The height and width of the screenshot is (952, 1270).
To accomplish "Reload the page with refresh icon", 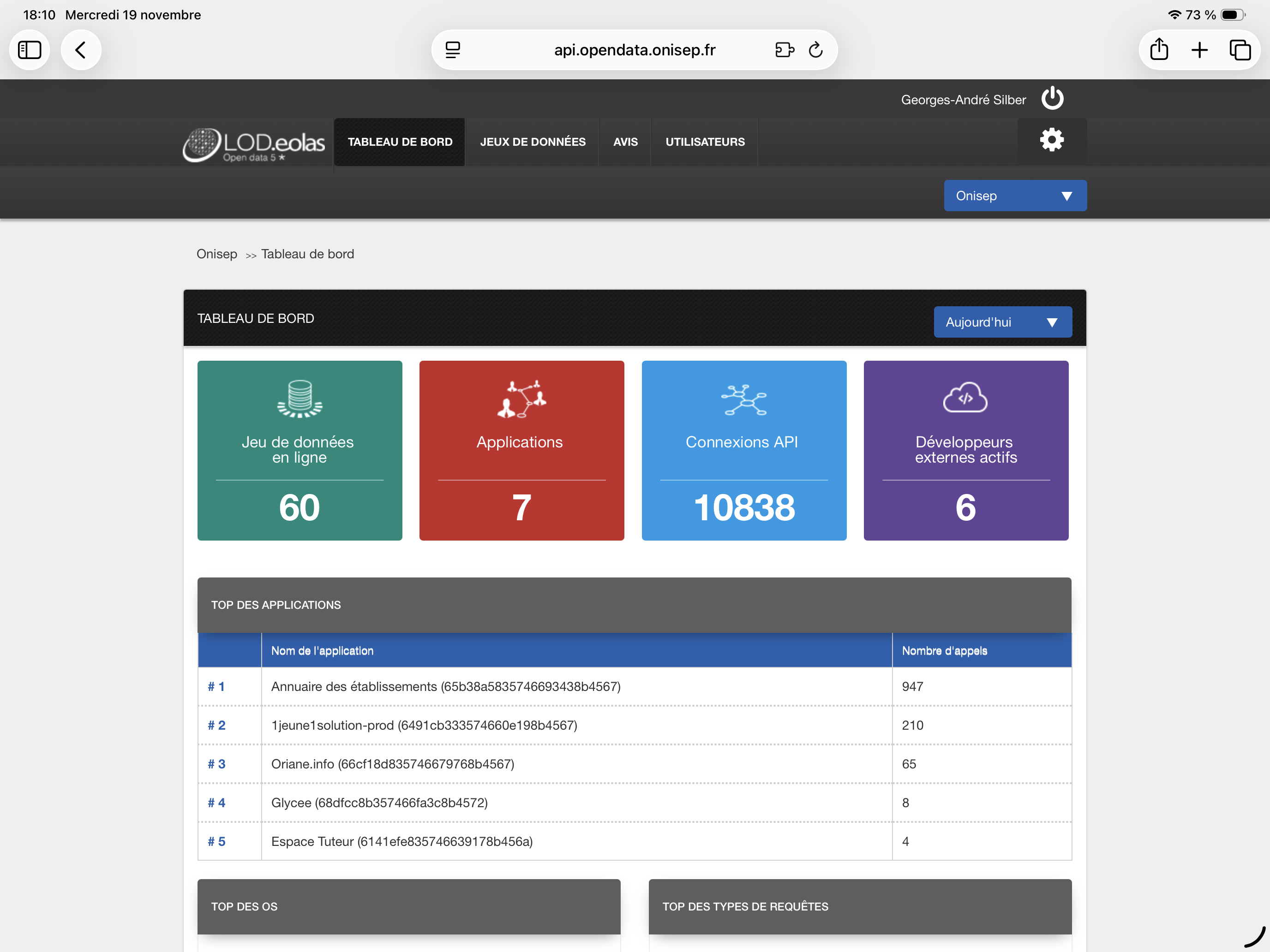I will click(x=815, y=50).
